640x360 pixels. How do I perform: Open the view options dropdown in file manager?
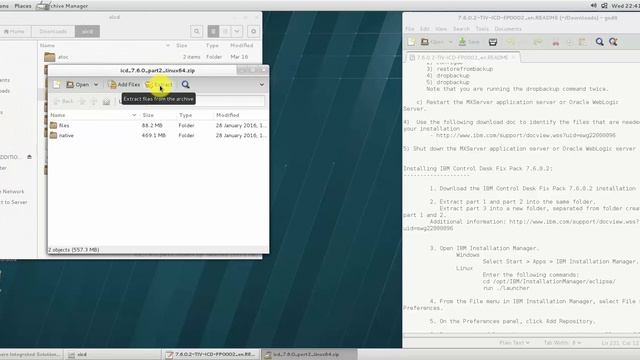point(237,31)
